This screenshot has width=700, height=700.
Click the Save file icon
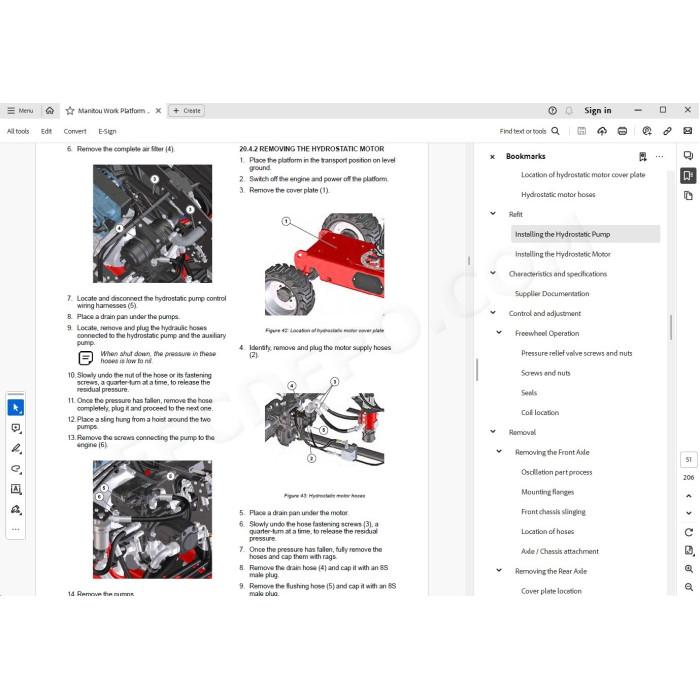tap(581, 131)
